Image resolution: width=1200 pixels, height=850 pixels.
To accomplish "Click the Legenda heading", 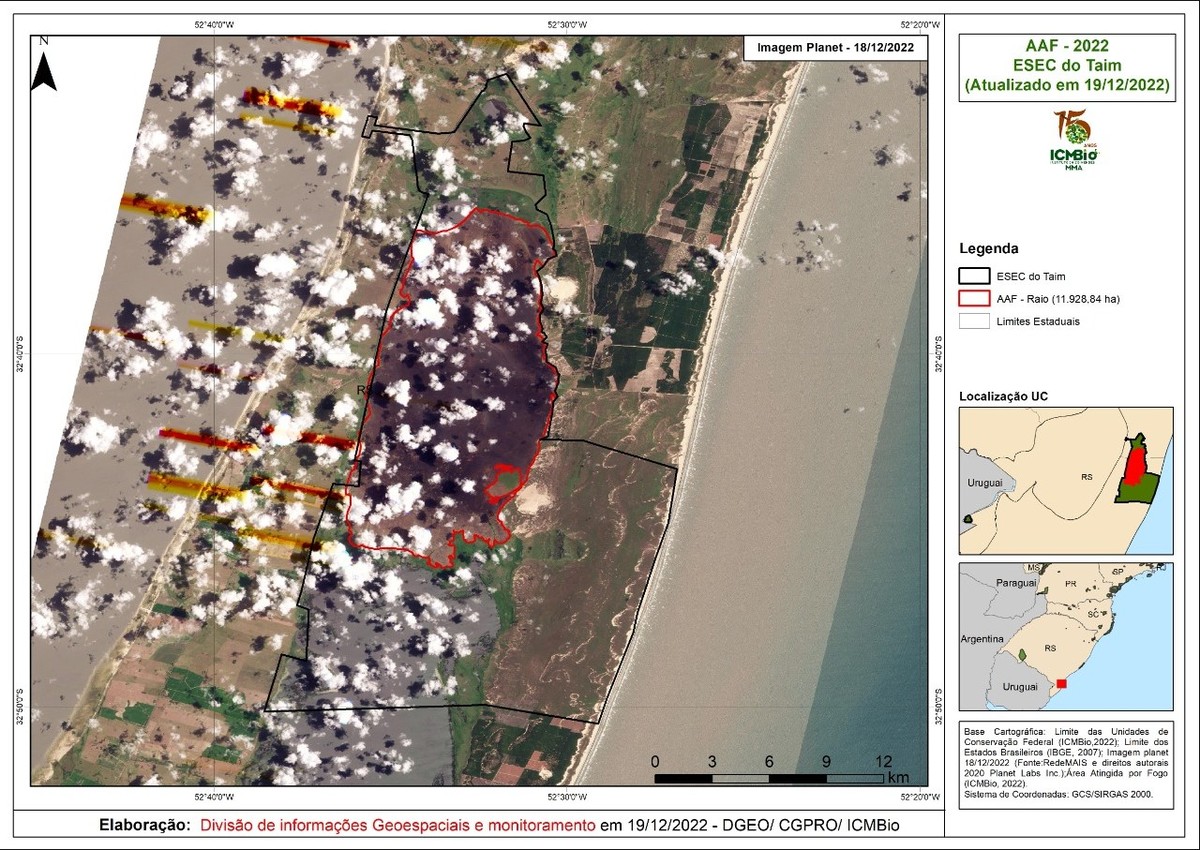I will (x=988, y=247).
